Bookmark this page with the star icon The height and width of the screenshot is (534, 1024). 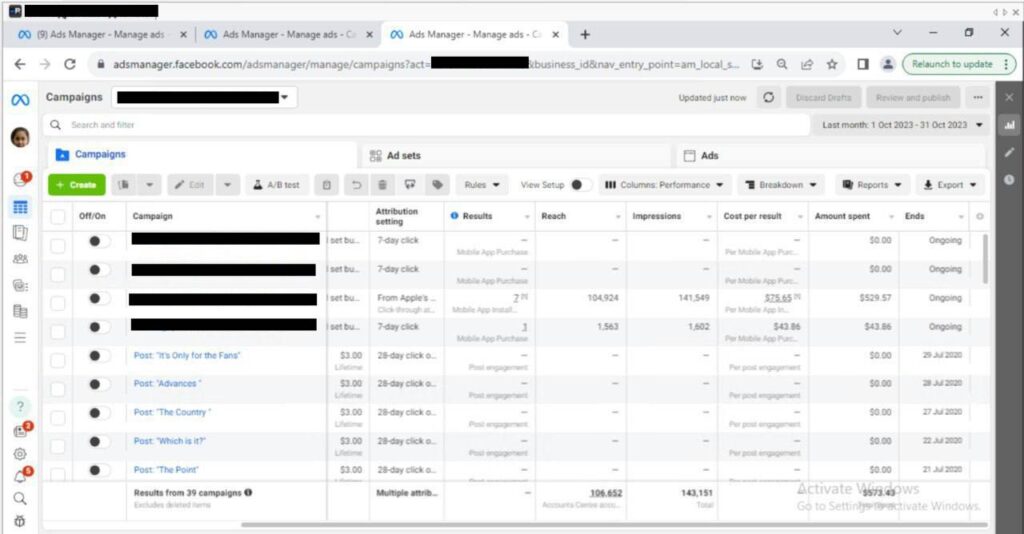832,64
